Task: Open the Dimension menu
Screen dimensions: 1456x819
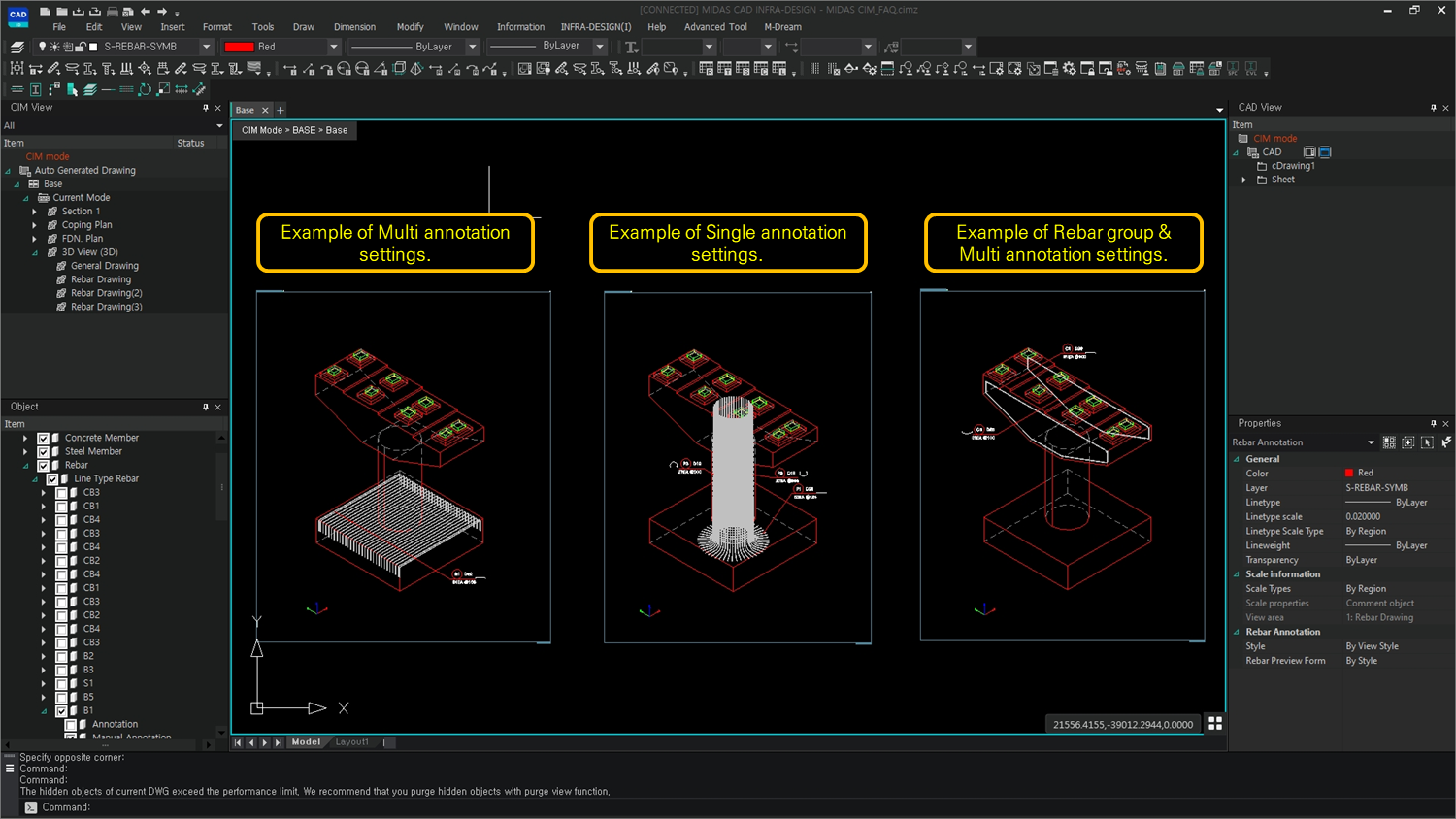Action: (354, 27)
